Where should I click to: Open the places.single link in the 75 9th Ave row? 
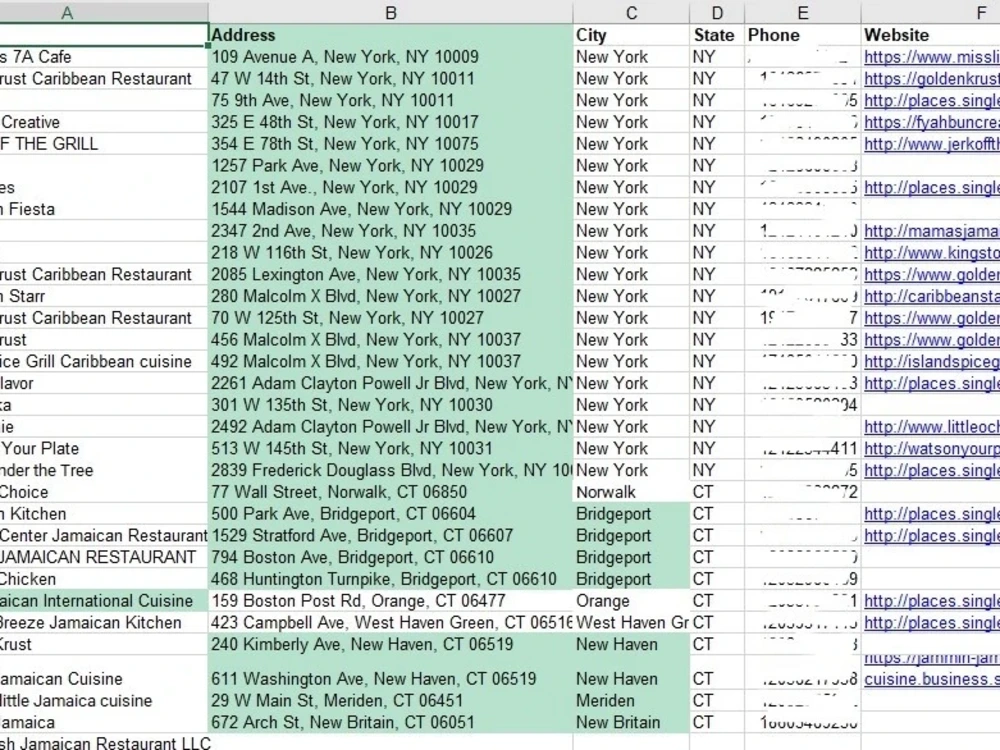[932, 100]
